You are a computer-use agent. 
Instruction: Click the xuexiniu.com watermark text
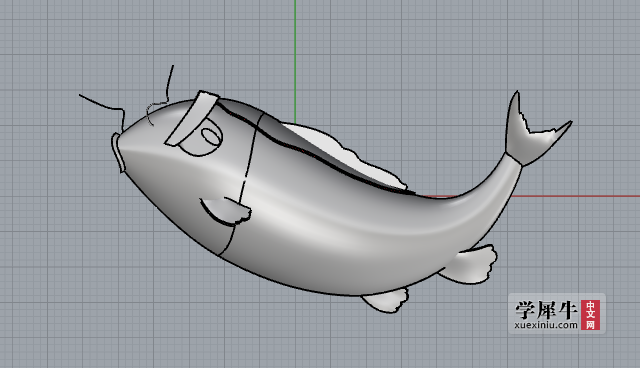(546, 325)
